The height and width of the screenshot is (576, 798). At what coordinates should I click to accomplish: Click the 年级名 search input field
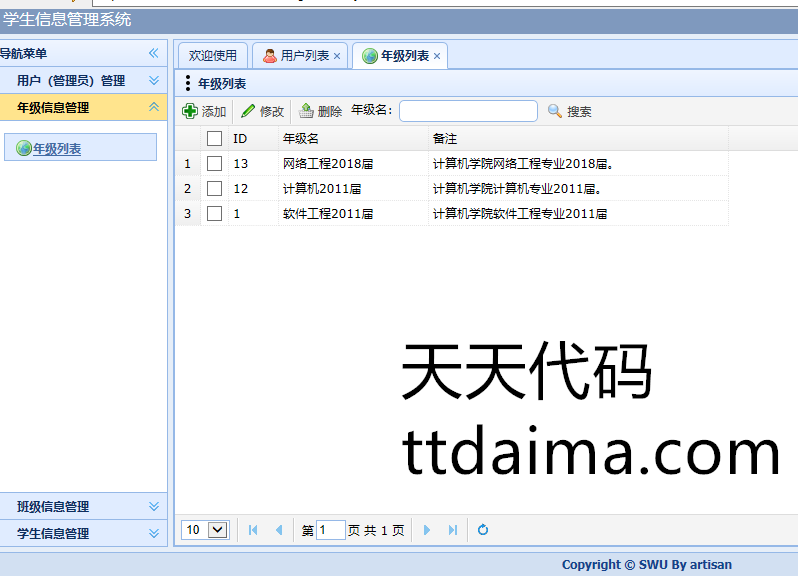pos(468,111)
